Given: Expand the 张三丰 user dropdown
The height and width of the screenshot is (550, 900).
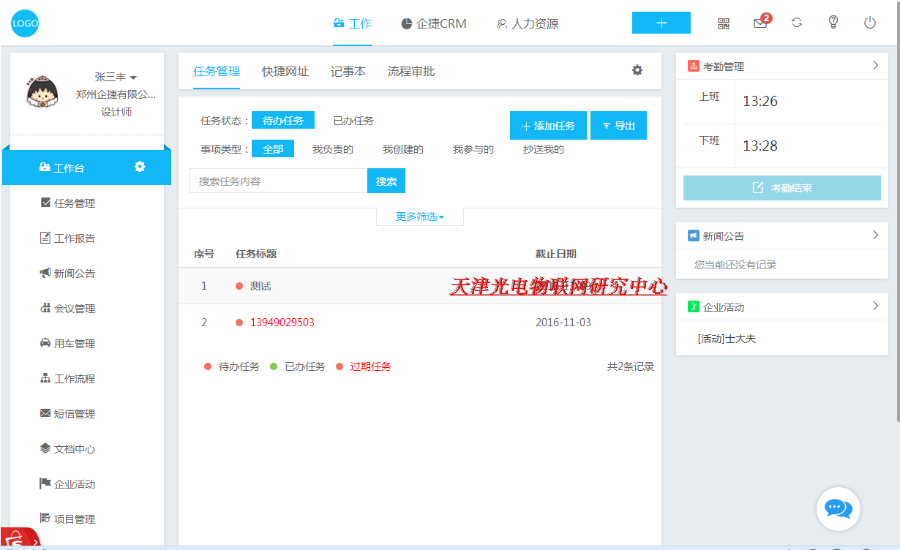Looking at the screenshot, I should [115, 76].
